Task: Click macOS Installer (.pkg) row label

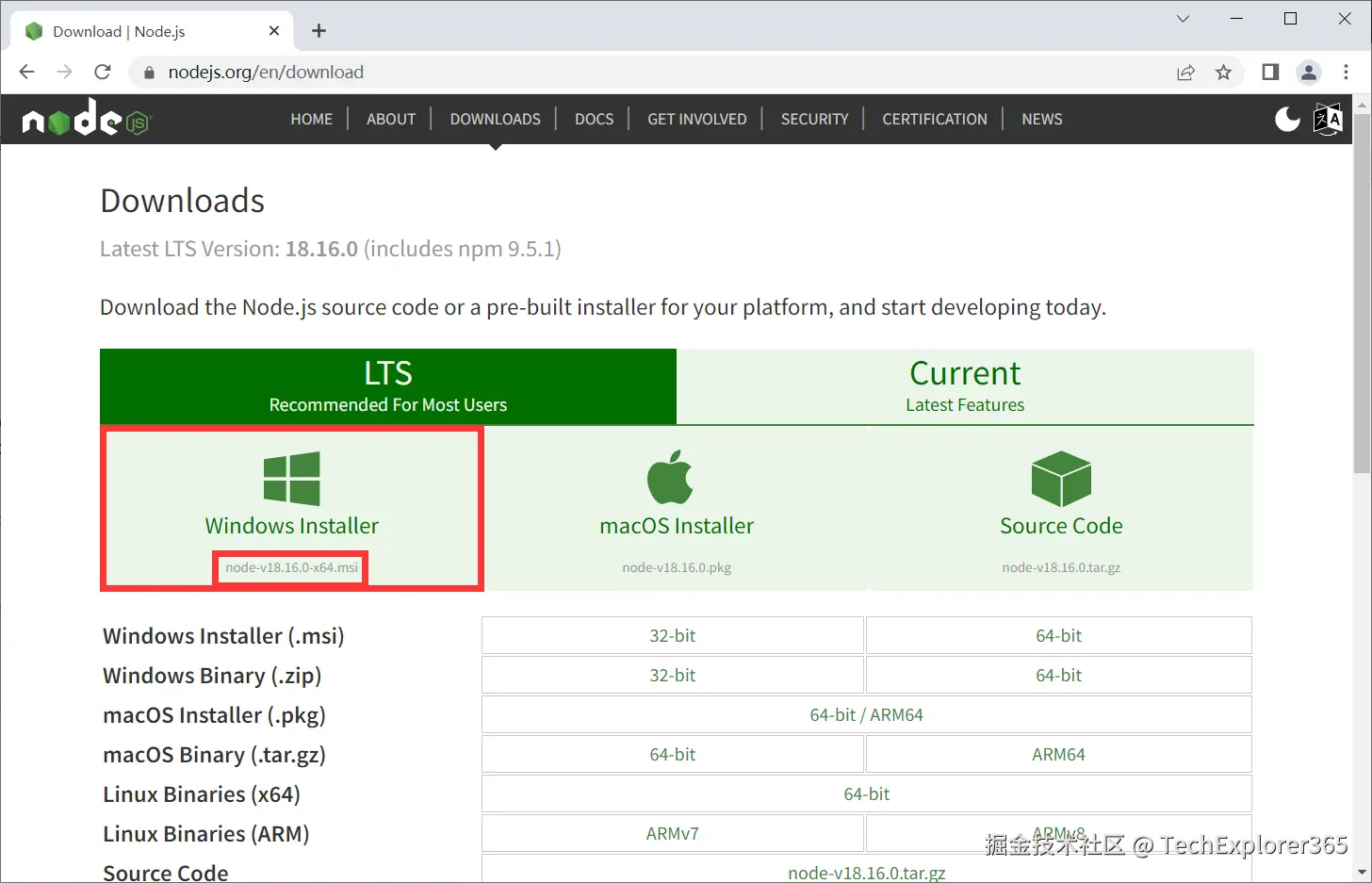Action: 214,715
